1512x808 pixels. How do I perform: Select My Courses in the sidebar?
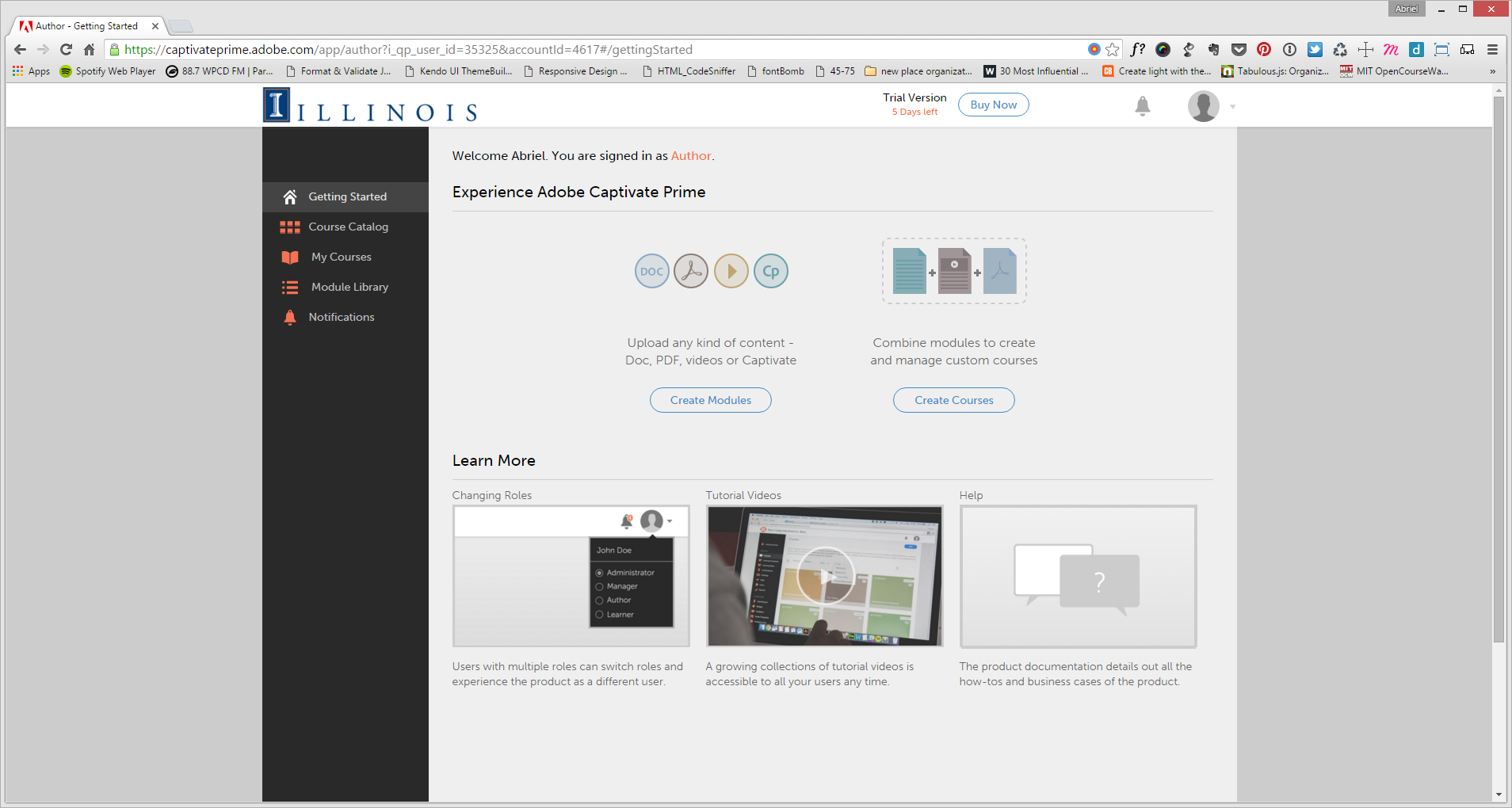(x=346, y=257)
